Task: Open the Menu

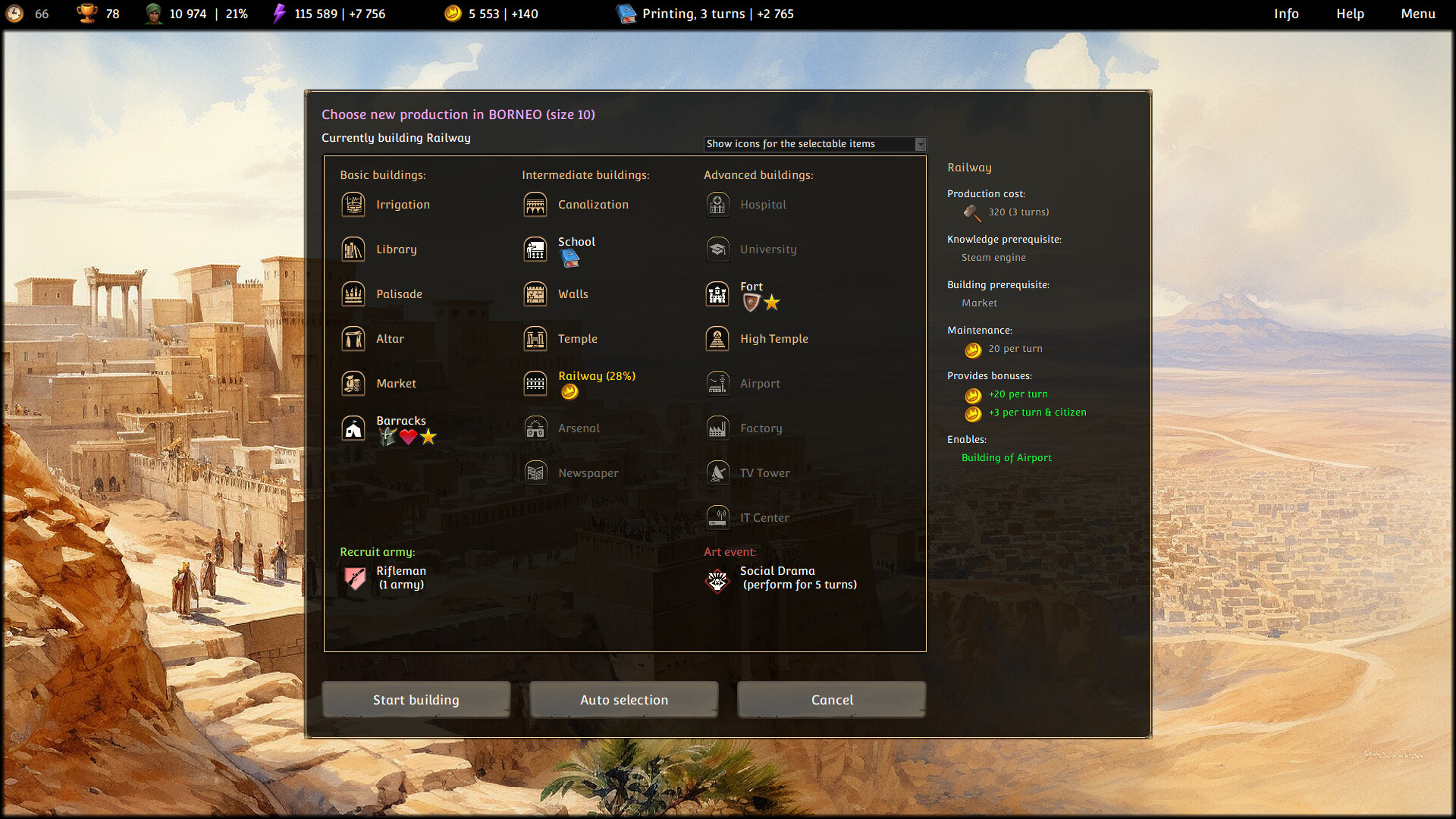Action: tap(1417, 14)
